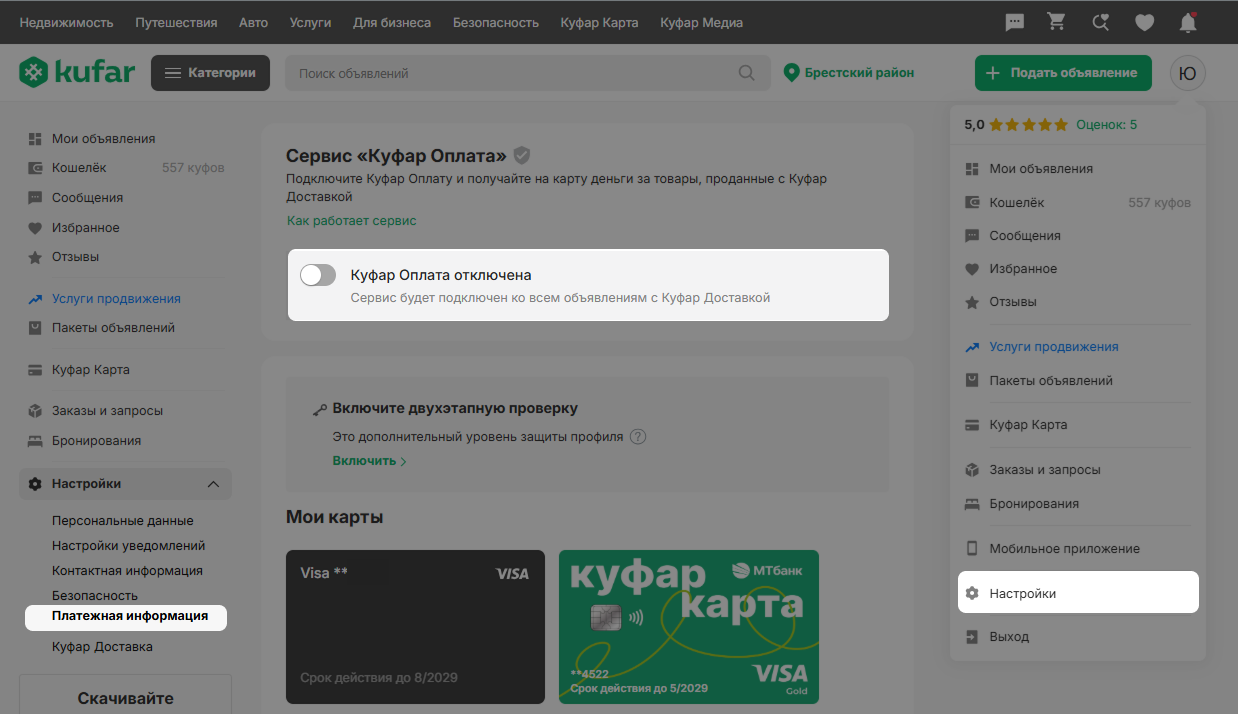
Task: Open Безопасность under Настройки in sidebar
Action: [x=95, y=596]
